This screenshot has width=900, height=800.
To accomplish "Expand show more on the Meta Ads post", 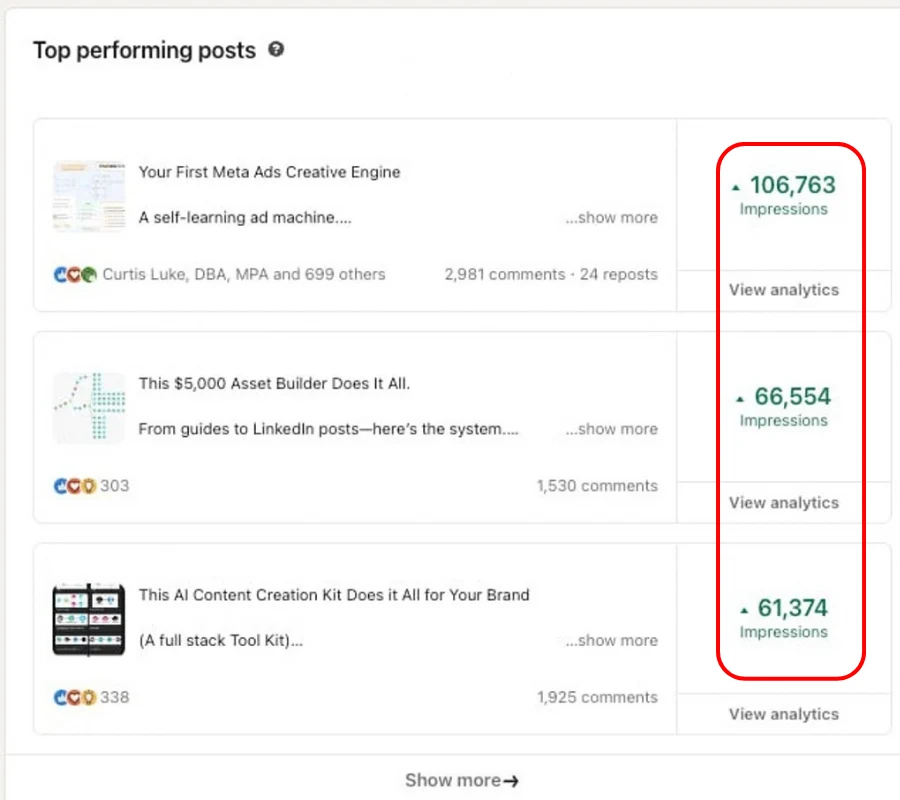I will [x=611, y=218].
